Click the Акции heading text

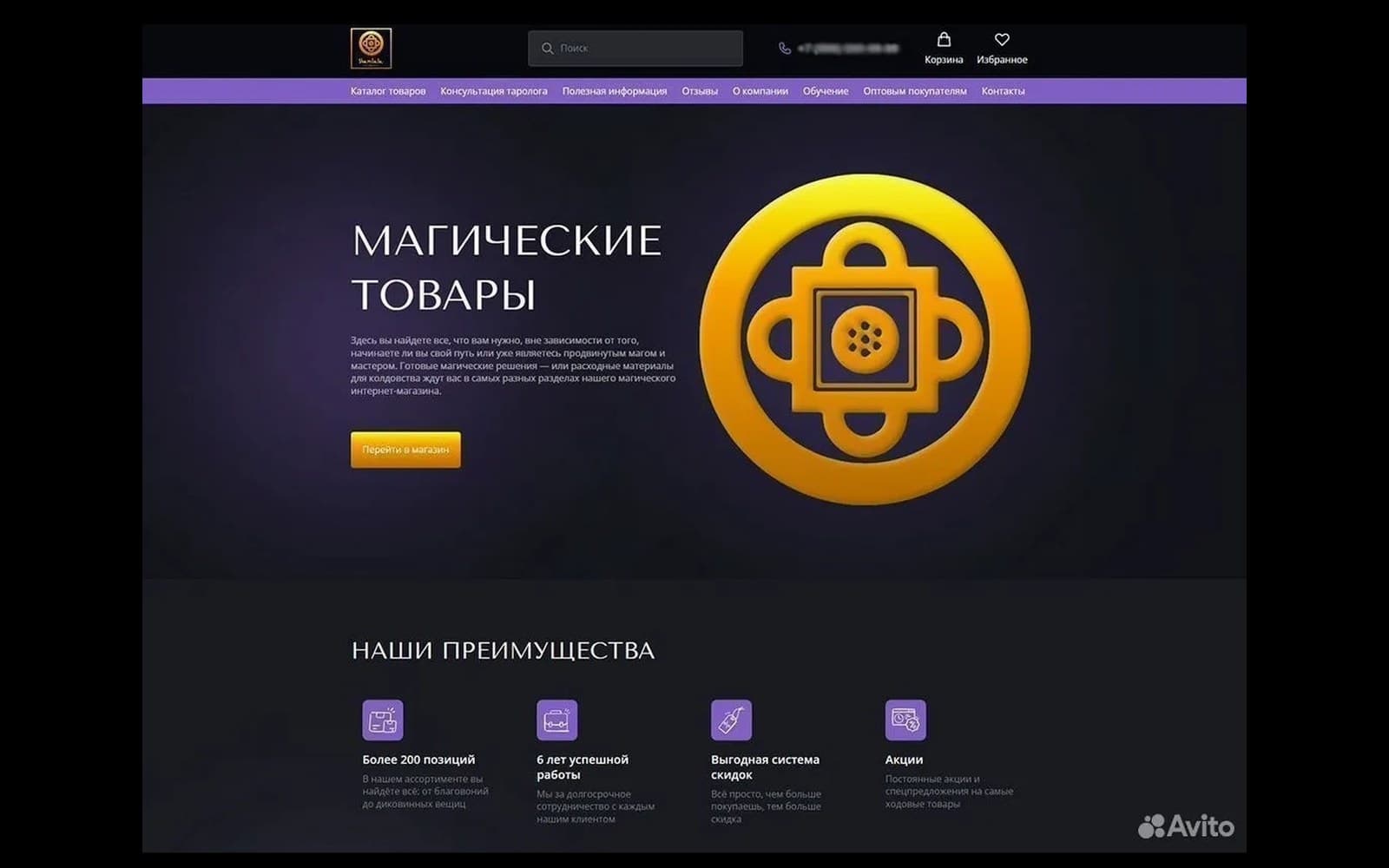pos(904,759)
